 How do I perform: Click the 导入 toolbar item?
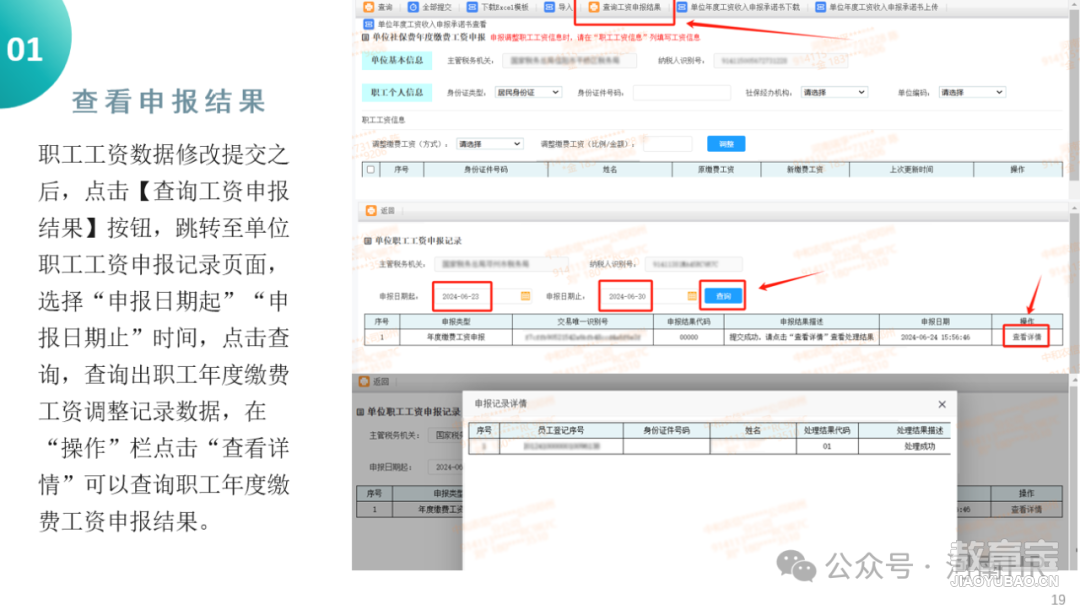pyautogui.click(x=559, y=7)
